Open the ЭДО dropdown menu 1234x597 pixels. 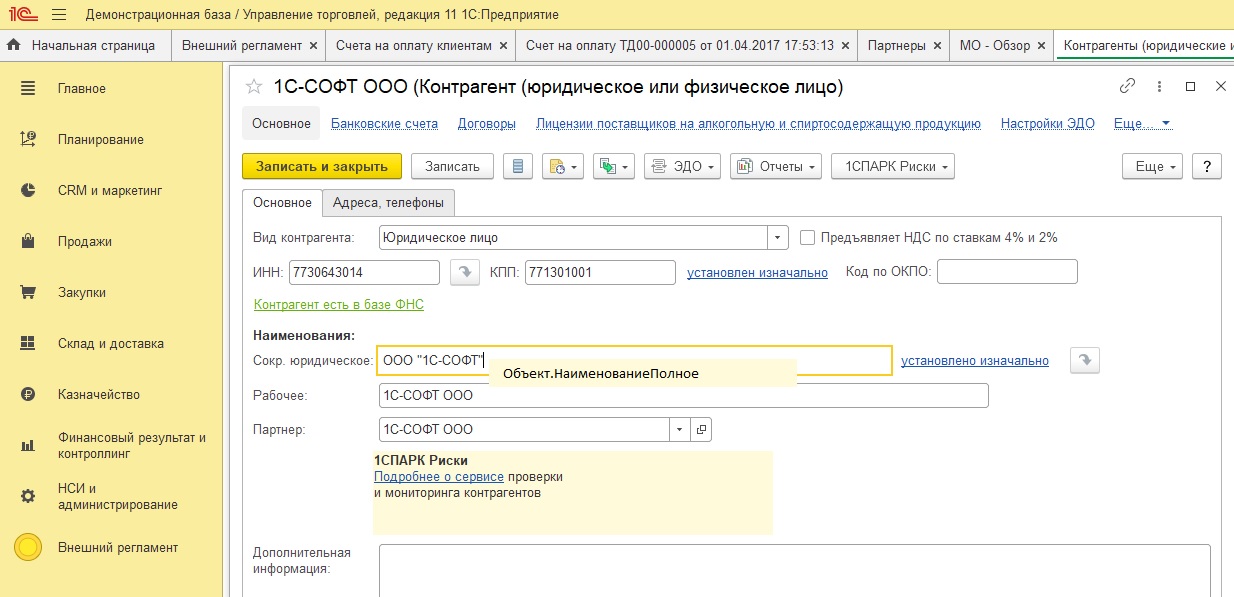[x=683, y=167]
